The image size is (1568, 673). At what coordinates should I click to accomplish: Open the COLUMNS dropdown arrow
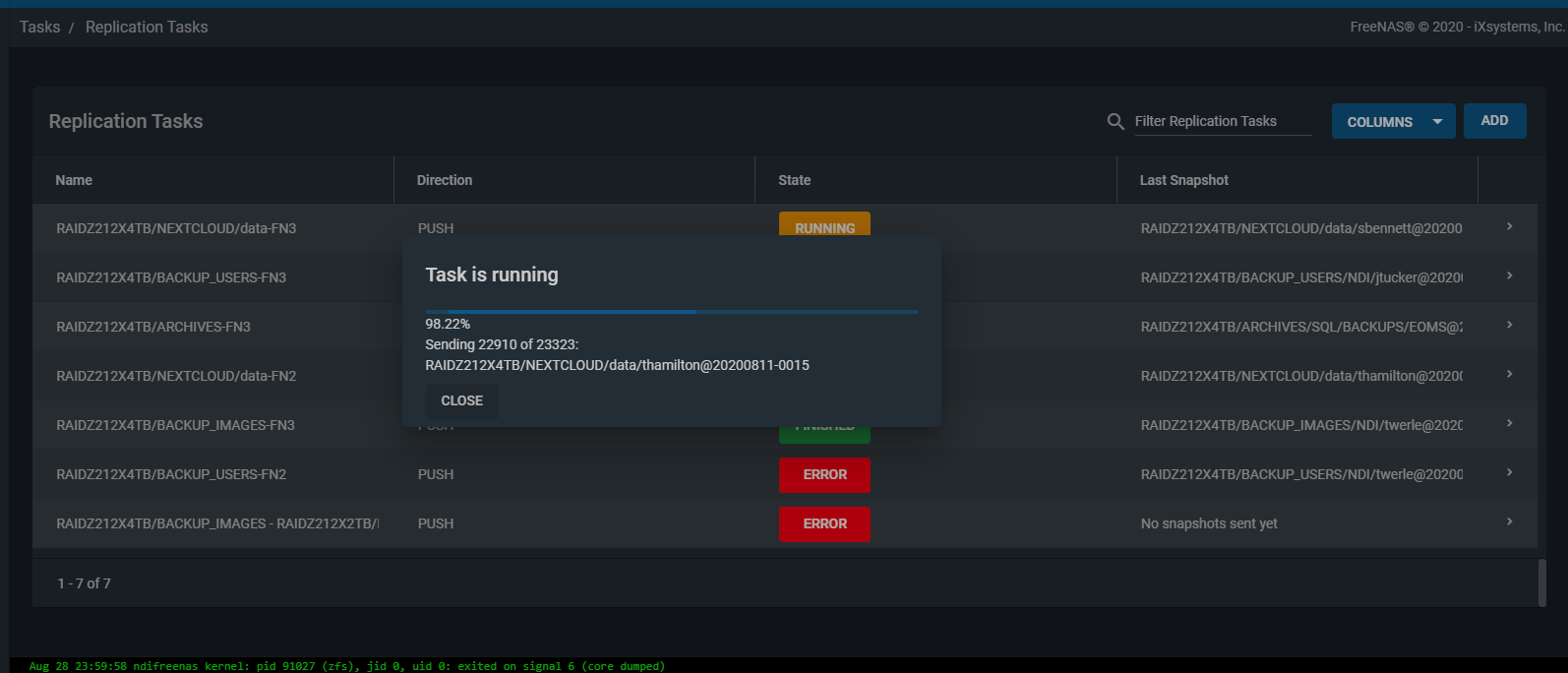pos(1437,122)
